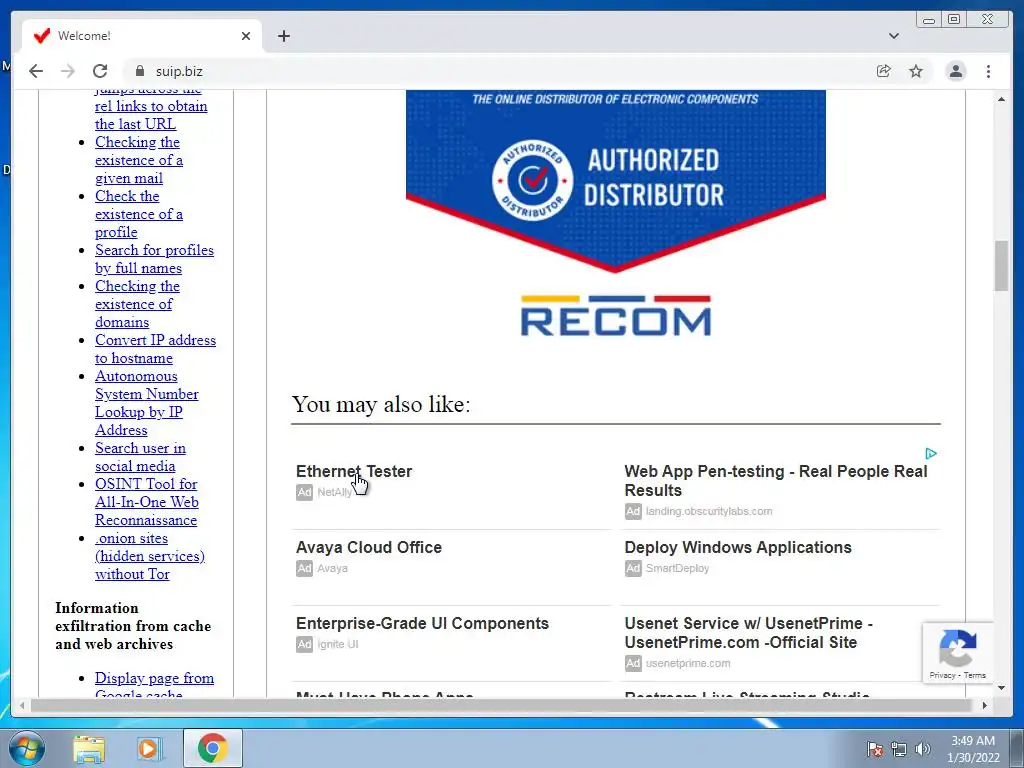Select the Welcome! tab
The height and width of the screenshot is (768, 1024).
141,36
